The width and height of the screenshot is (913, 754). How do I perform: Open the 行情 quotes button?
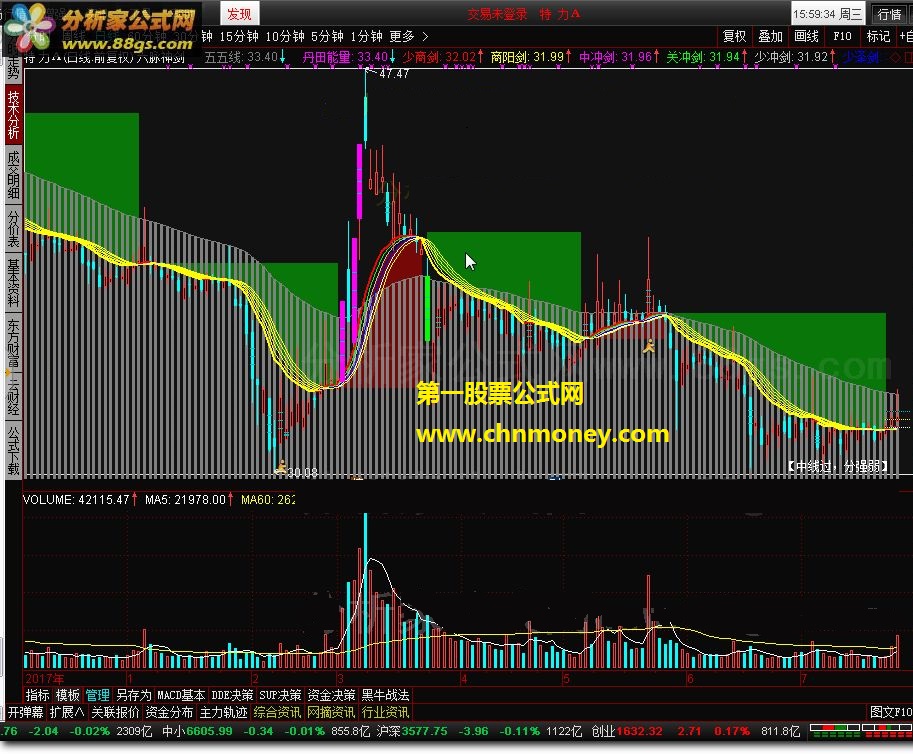(890, 14)
